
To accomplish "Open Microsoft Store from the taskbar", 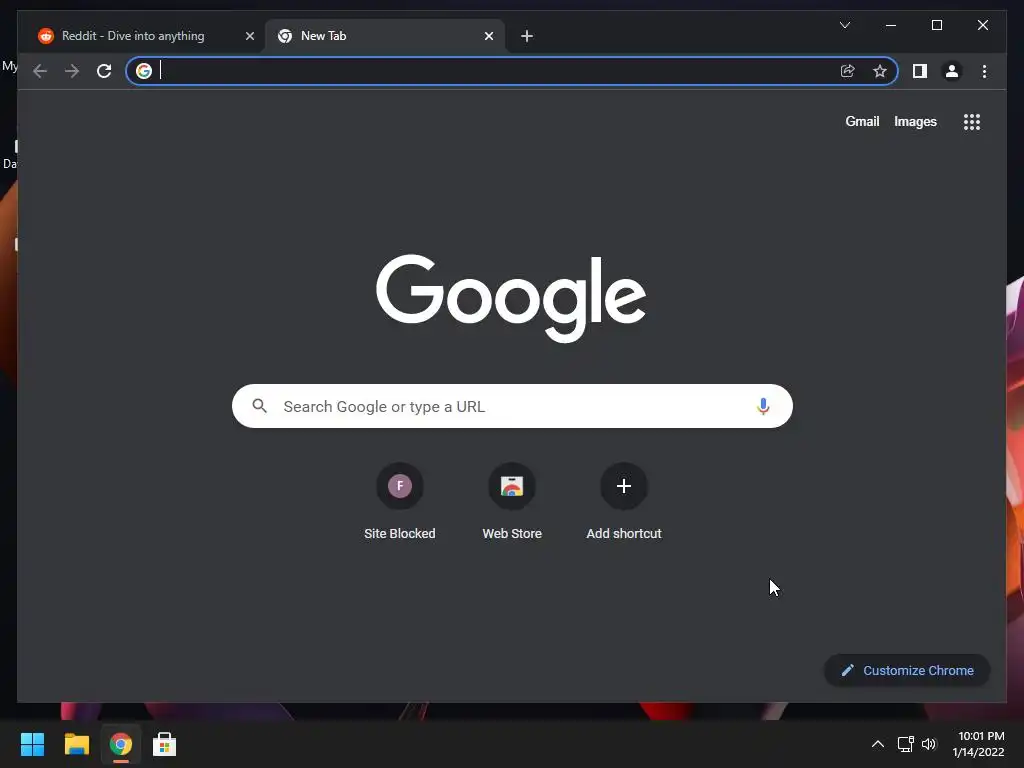I will point(165,744).
